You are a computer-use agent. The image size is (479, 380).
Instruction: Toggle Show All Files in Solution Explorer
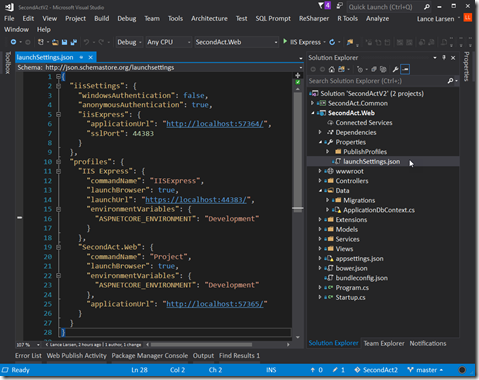tap(383, 69)
